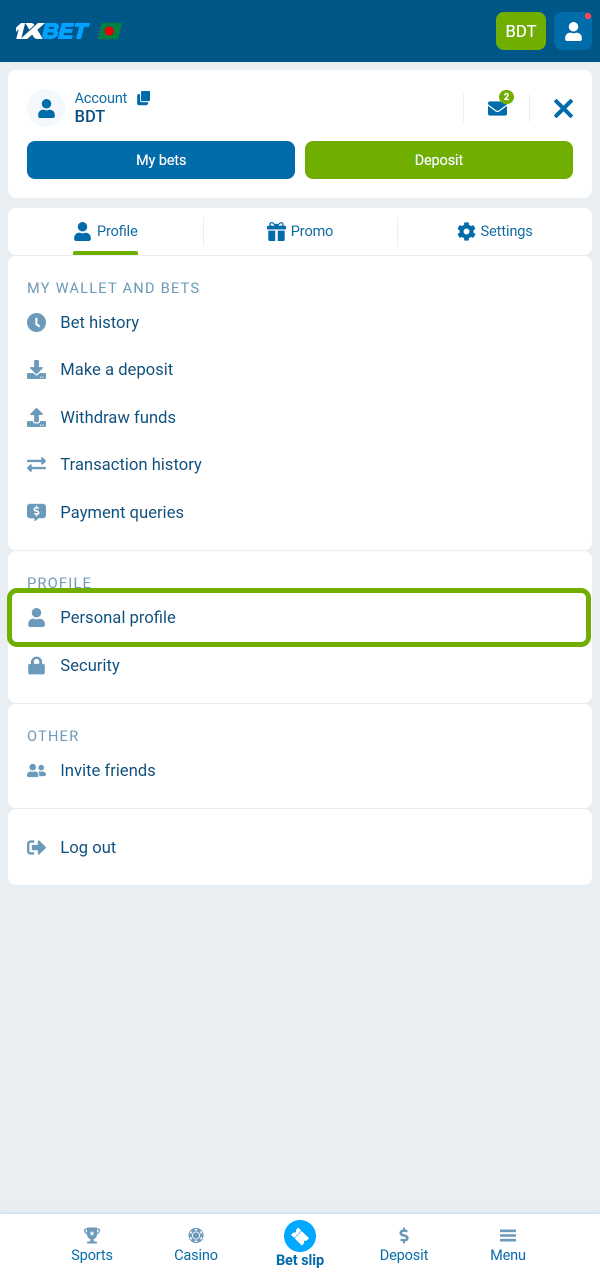Image resolution: width=600 pixels, height=1280 pixels.
Task: Open the Bet slip tab icon
Action: pyautogui.click(x=299, y=1237)
